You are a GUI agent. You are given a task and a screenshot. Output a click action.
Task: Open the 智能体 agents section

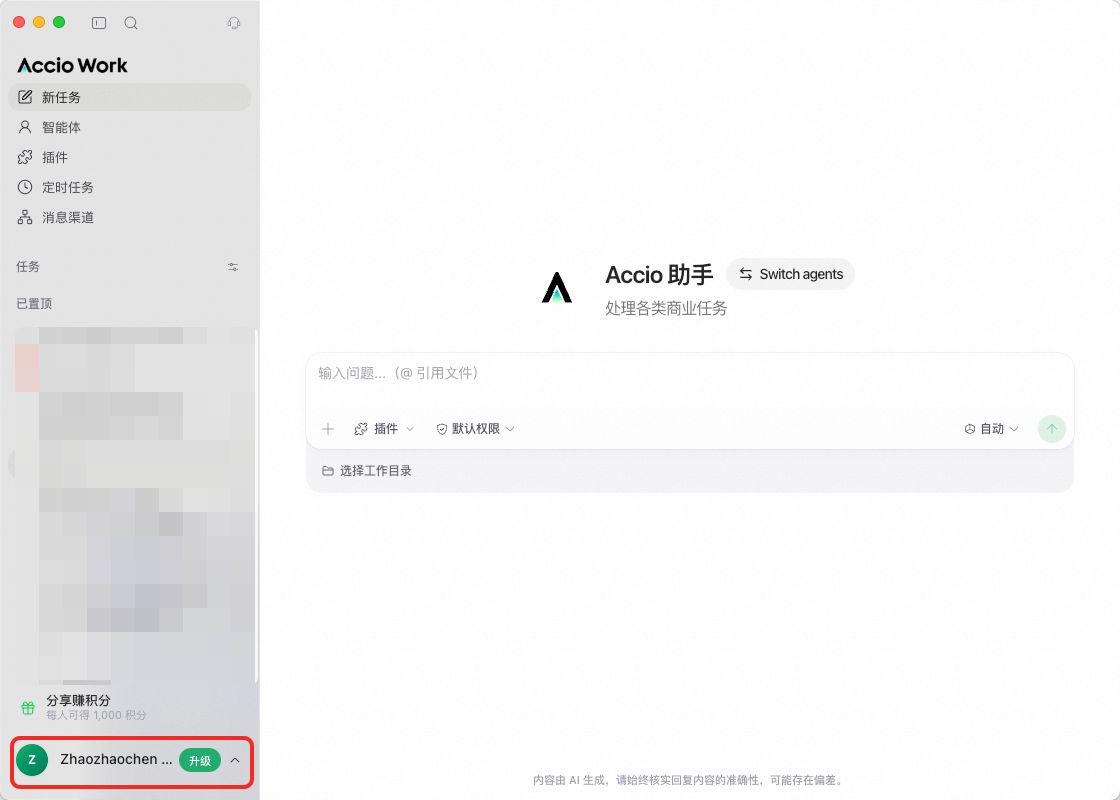[x=129, y=127]
